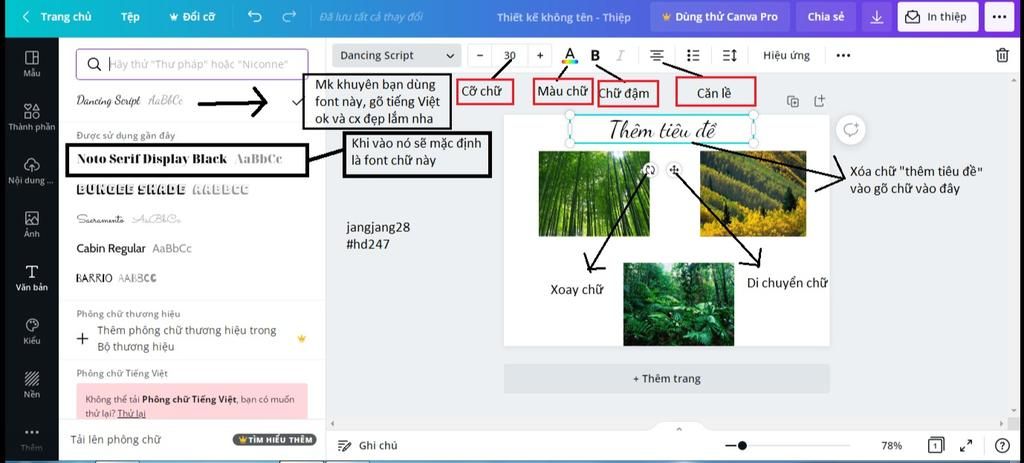The image size is (1024, 463).
Task: Open the Thành phần elements panel
Action: coord(31,118)
